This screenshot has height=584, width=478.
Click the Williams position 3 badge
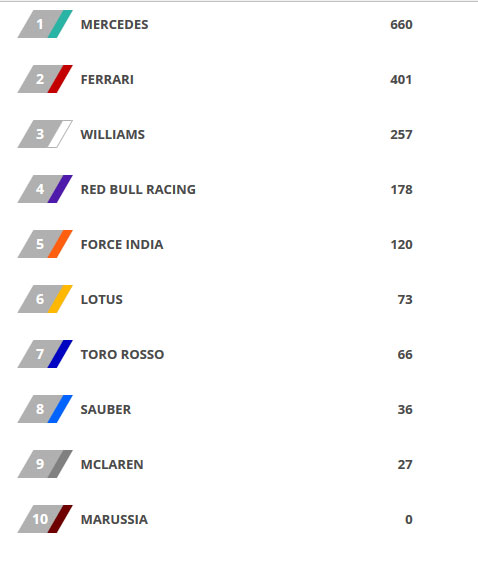(x=45, y=134)
